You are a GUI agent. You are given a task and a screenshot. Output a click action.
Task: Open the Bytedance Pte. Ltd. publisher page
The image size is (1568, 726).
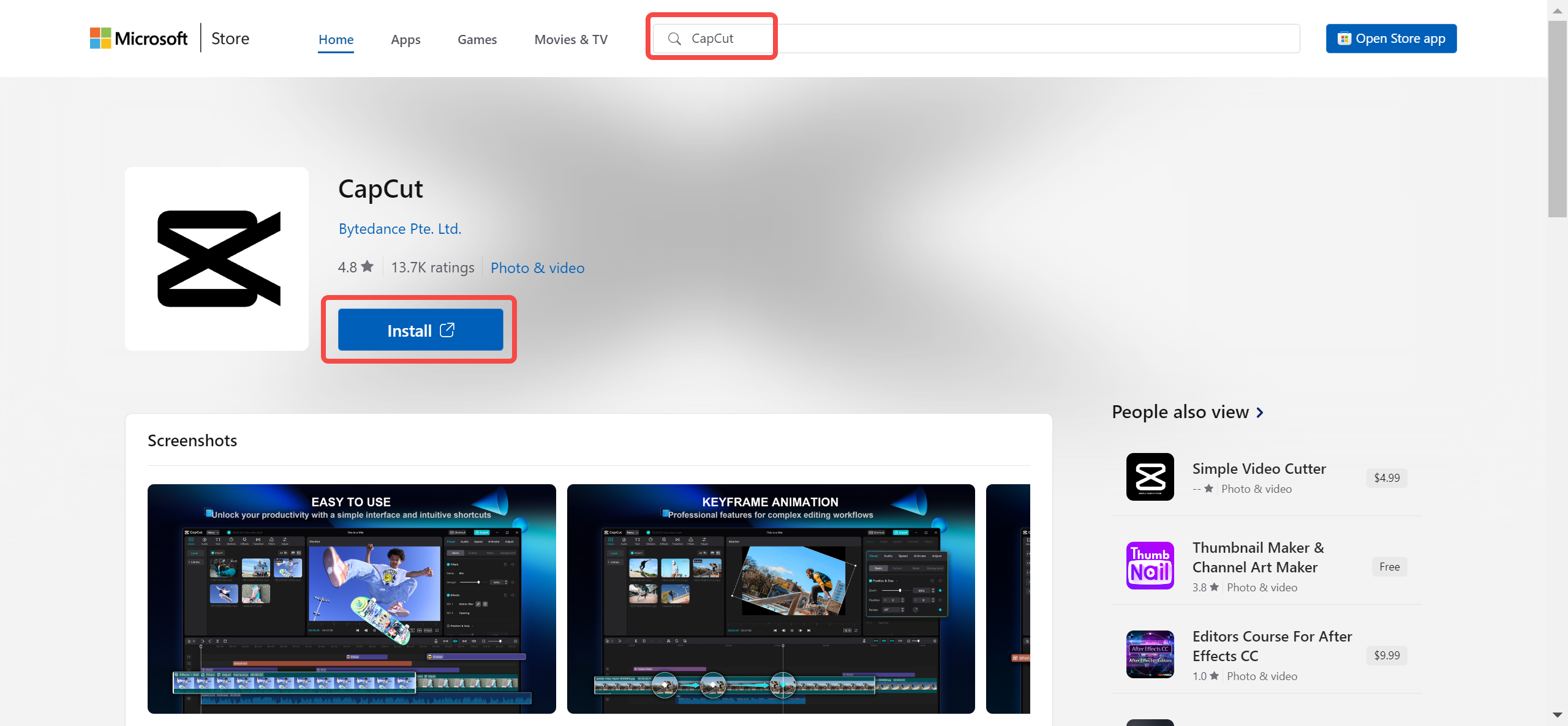coord(399,228)
